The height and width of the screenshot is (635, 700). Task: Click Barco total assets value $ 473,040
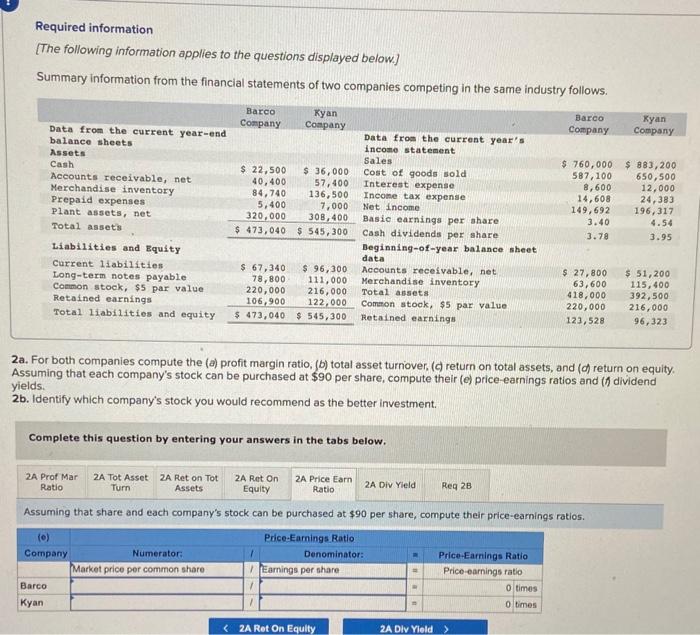[260, 230]
